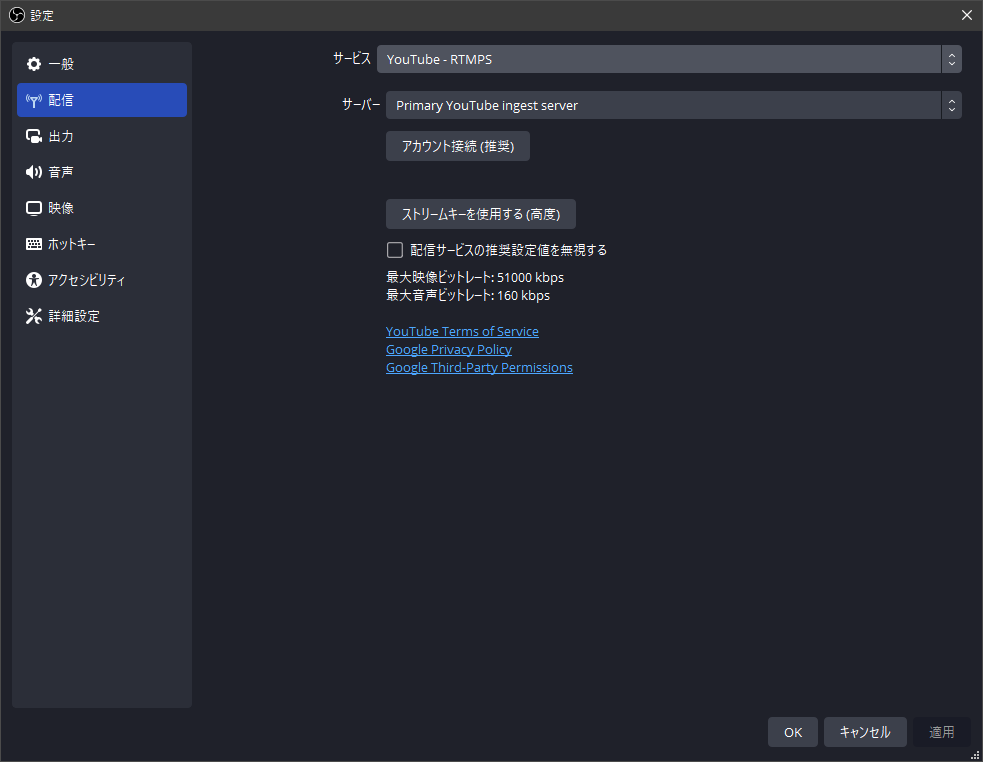Click the gear icon beside 一般
Screen dimensions: 983x762
(34, 64)
